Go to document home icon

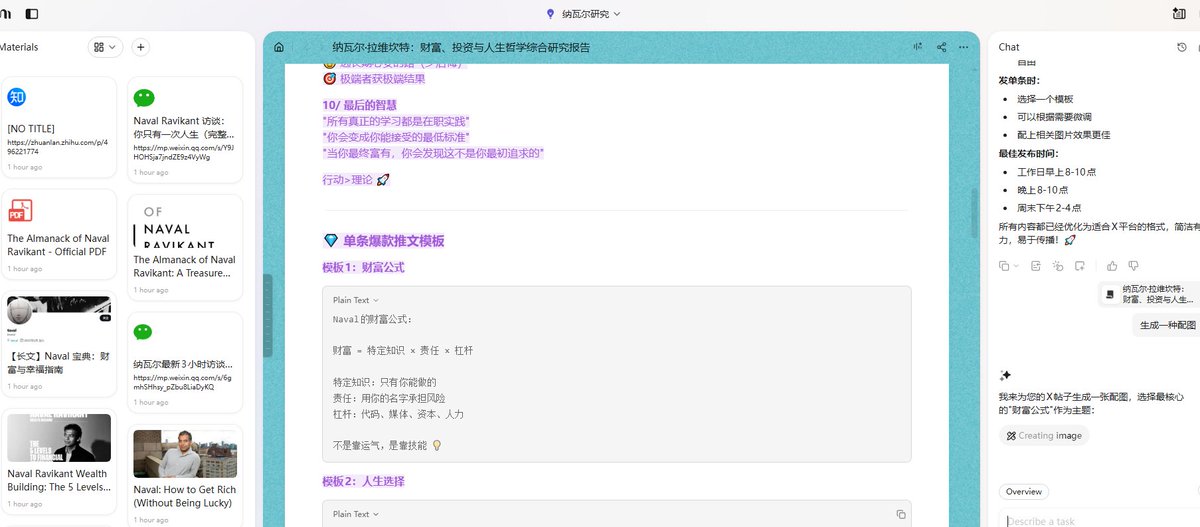[278, 47]
